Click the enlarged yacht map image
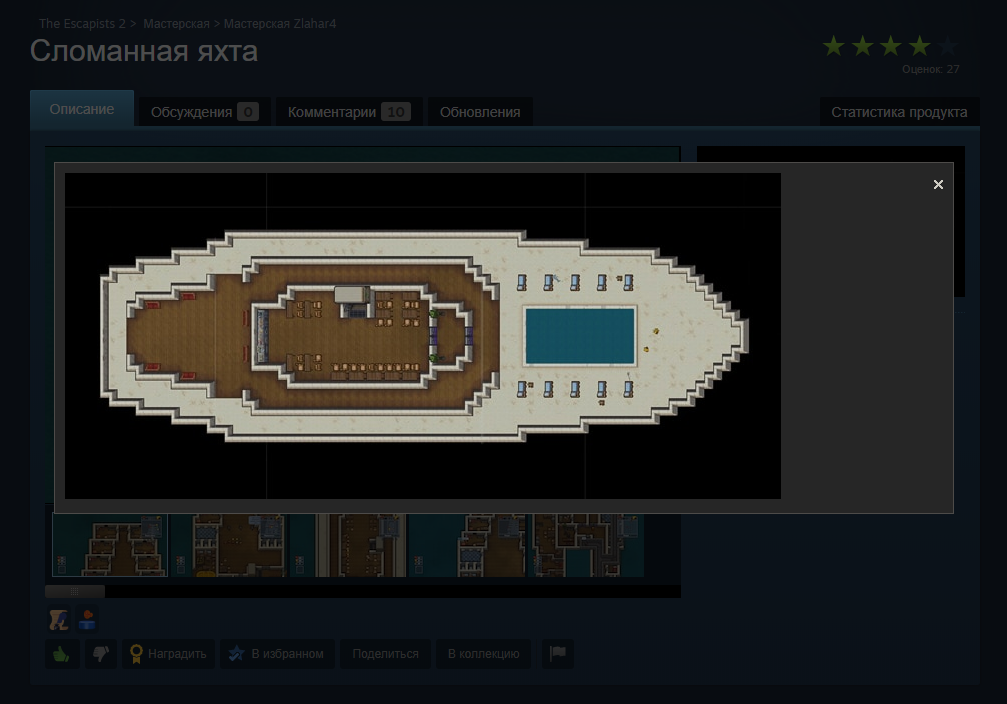The image size is (1007, 704). click(x=423, y=336)
